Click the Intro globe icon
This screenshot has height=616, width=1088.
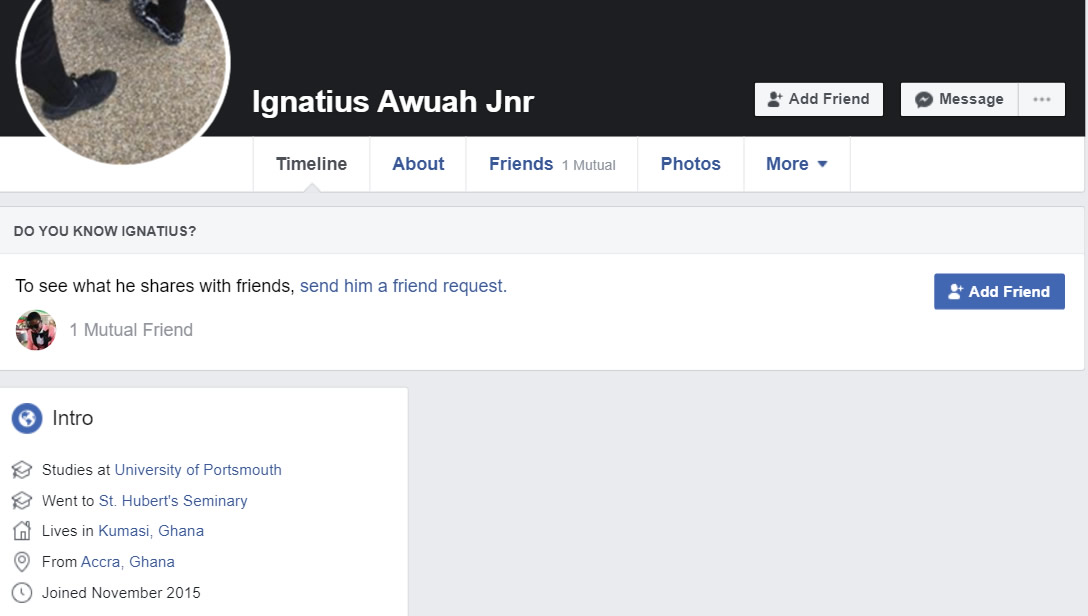27,418
